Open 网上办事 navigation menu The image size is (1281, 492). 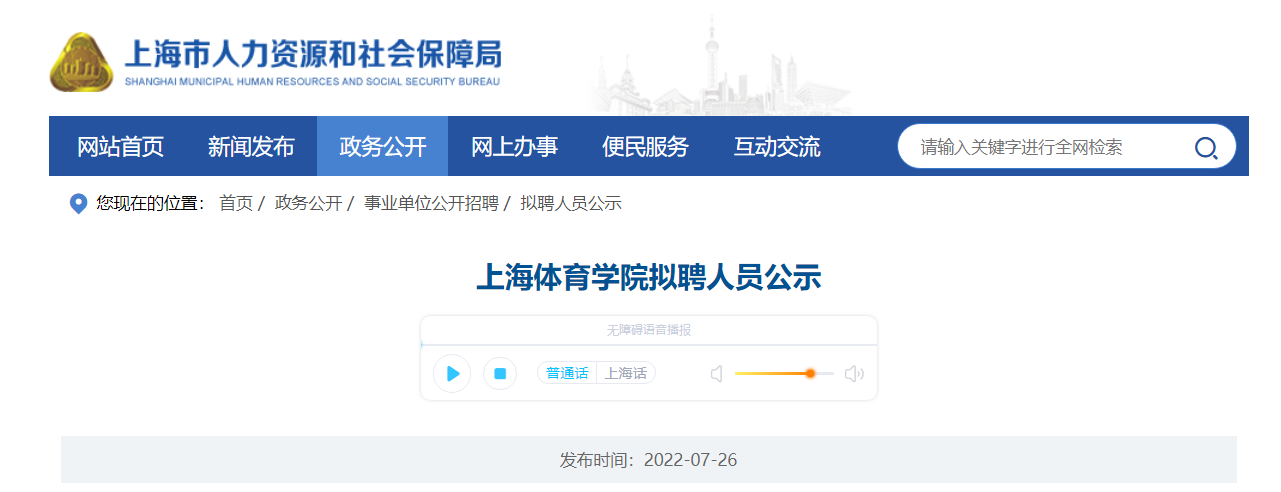pyautogui.click(x=514, y=146)
